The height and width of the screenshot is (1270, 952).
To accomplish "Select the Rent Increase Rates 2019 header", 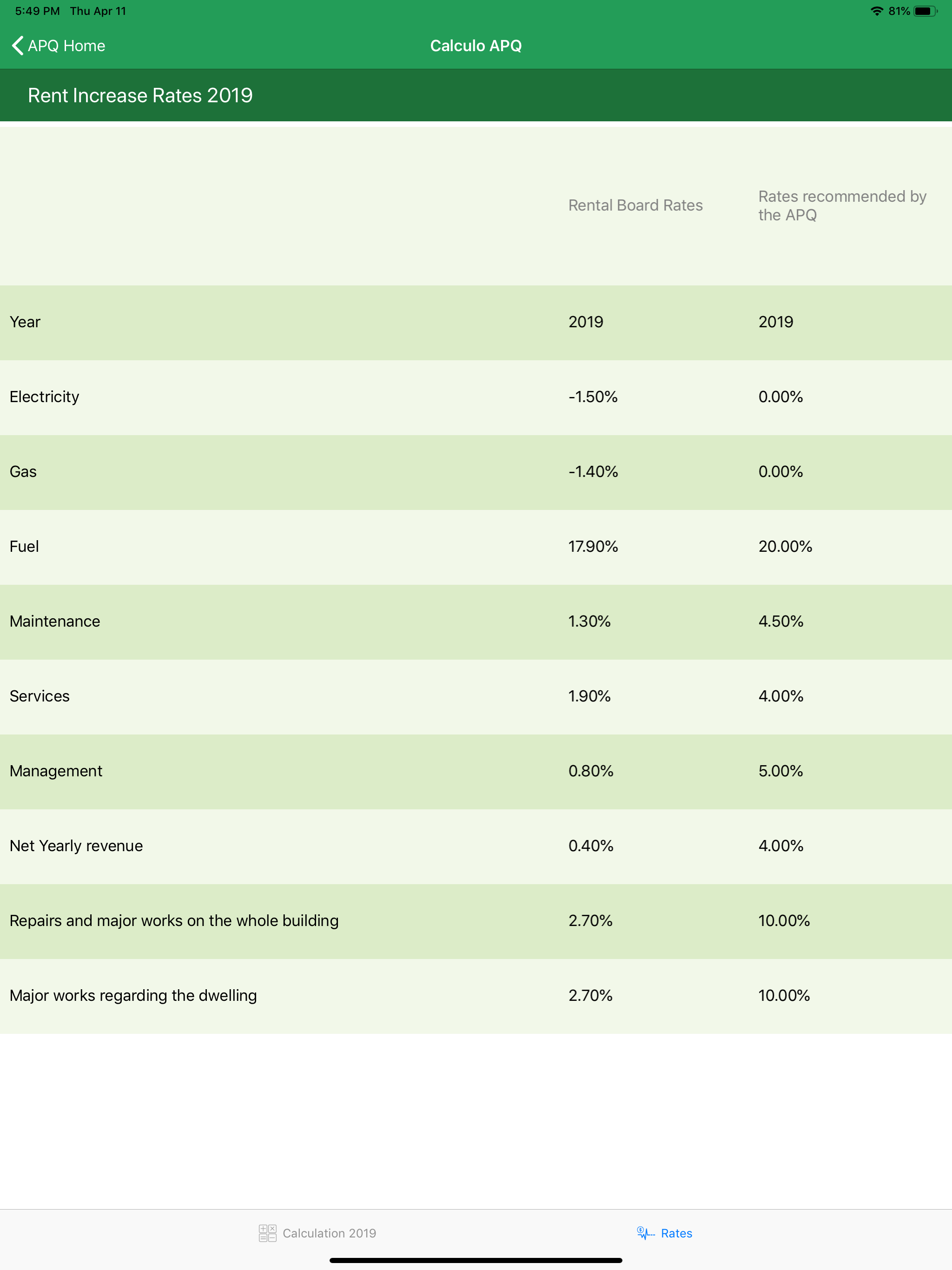I will tap(140, 95).
